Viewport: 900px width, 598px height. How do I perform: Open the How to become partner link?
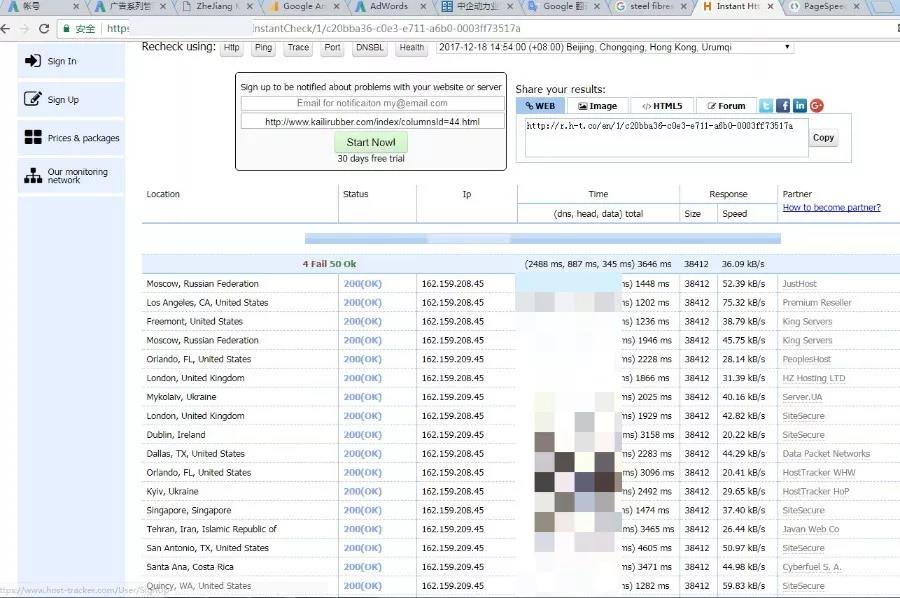[x=831, y=208]
